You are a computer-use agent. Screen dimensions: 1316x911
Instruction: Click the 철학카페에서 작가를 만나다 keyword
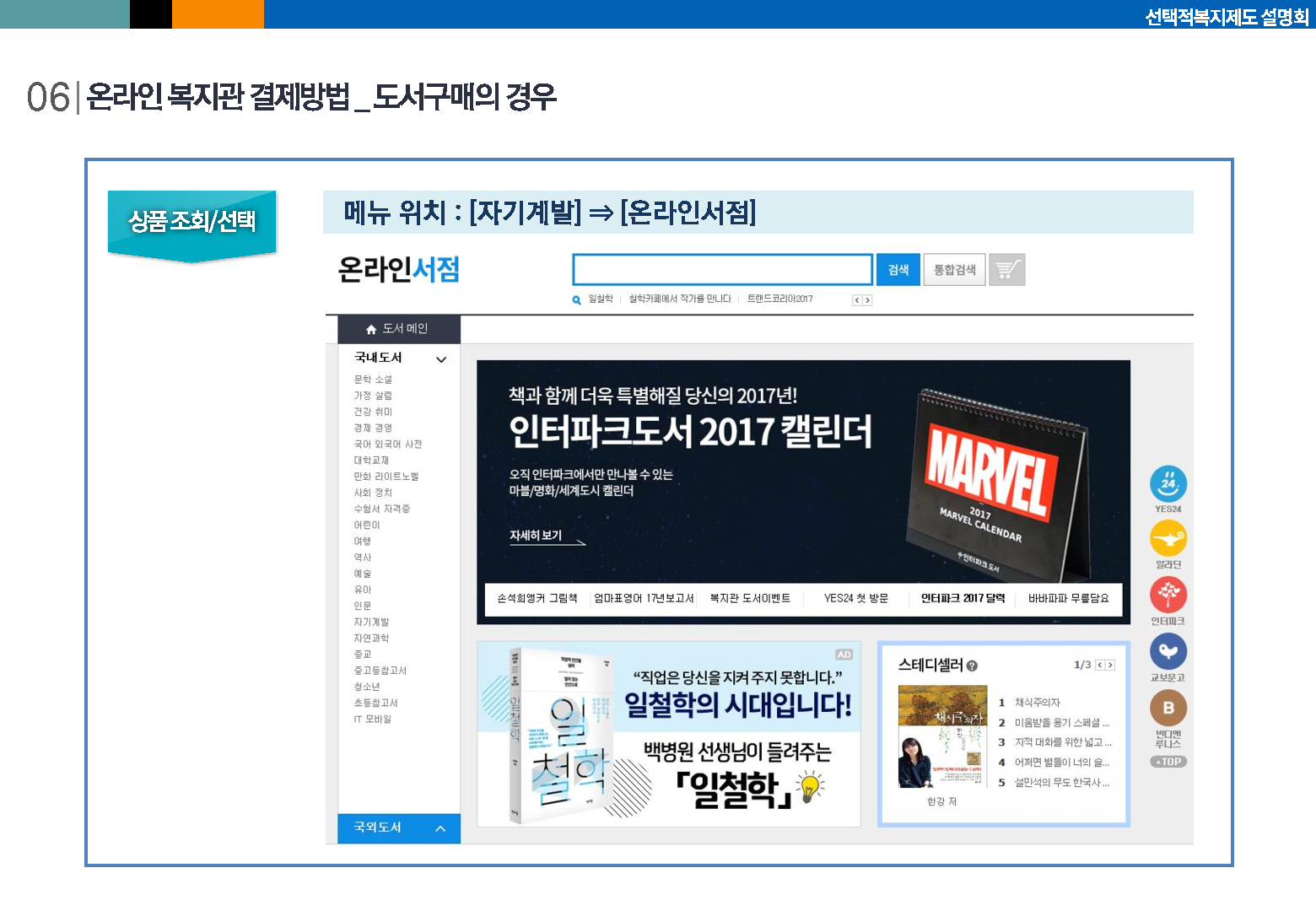680,299
